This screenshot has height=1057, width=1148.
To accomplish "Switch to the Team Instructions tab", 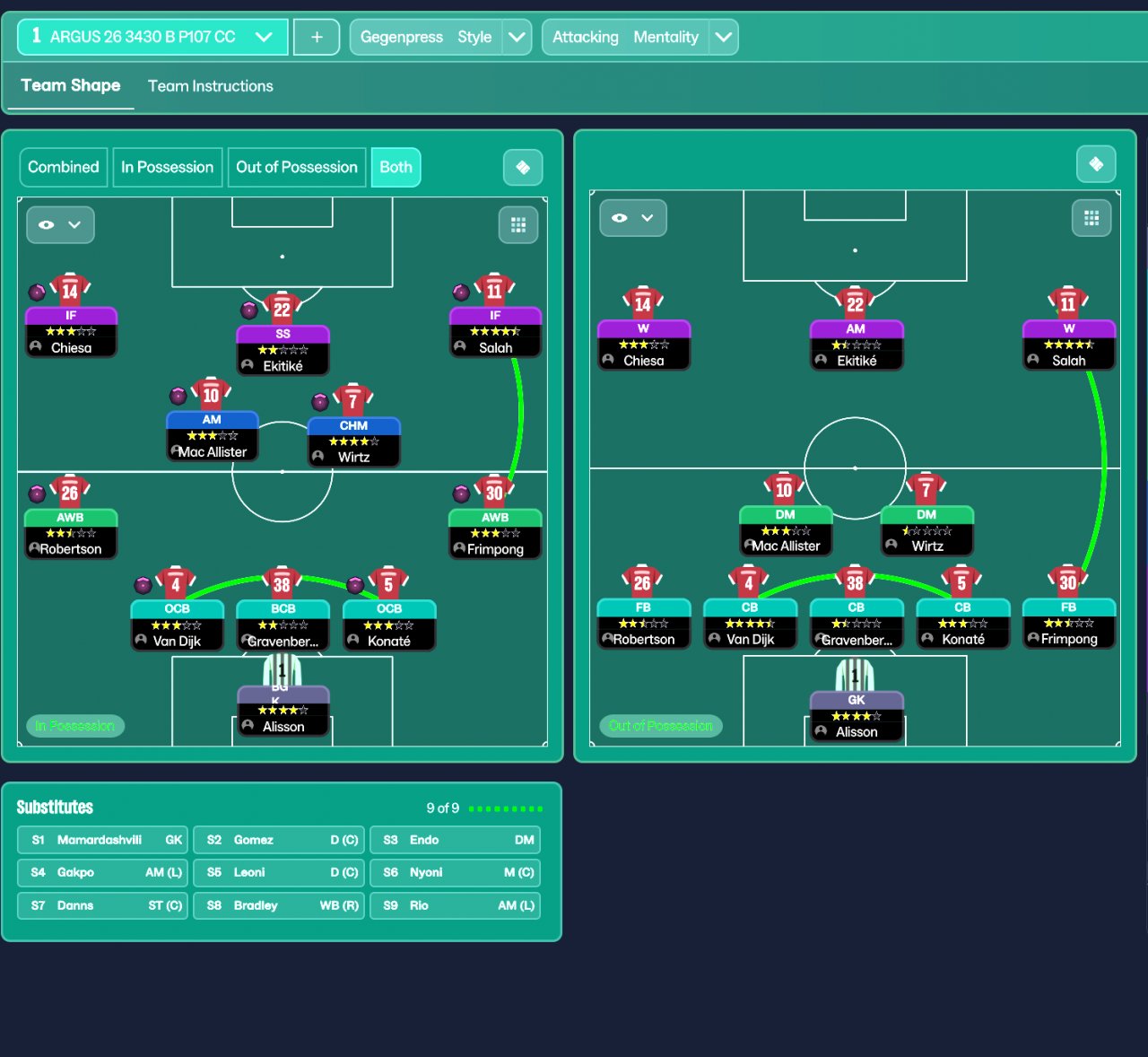I will 211,86.
